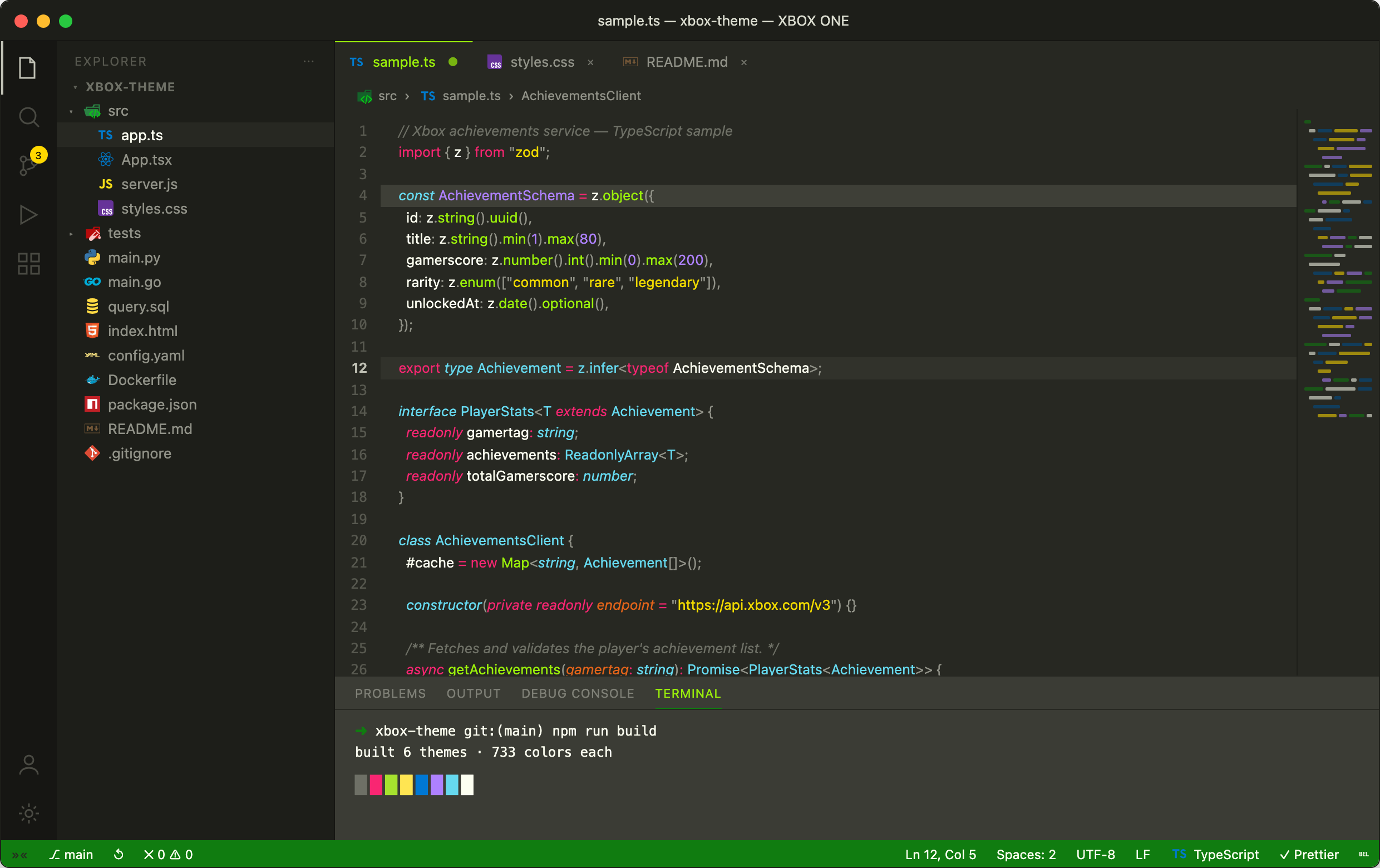Open the OUTPUT panel tab
Screen dimensions: 1380x868
pos(474,693)
